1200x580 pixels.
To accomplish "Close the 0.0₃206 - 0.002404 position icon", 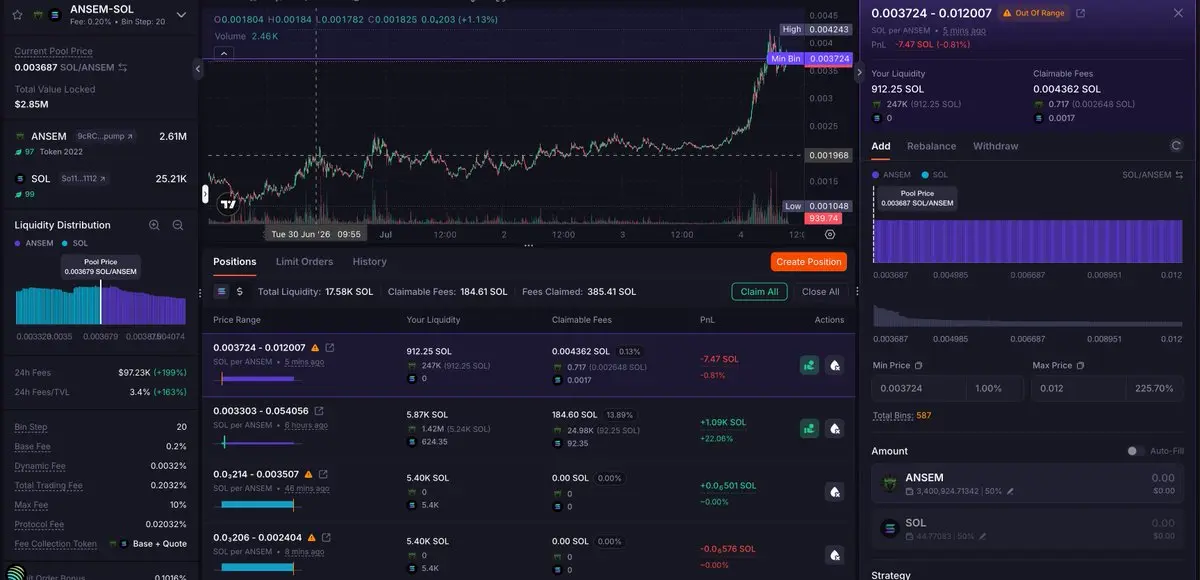I will (835, 555).
